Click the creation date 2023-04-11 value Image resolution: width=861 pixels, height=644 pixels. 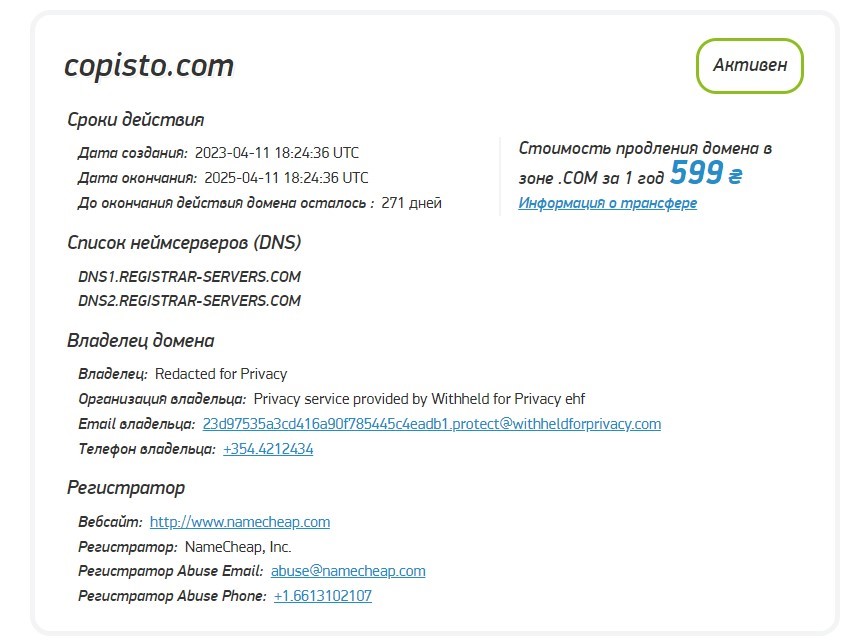[277, 153]
